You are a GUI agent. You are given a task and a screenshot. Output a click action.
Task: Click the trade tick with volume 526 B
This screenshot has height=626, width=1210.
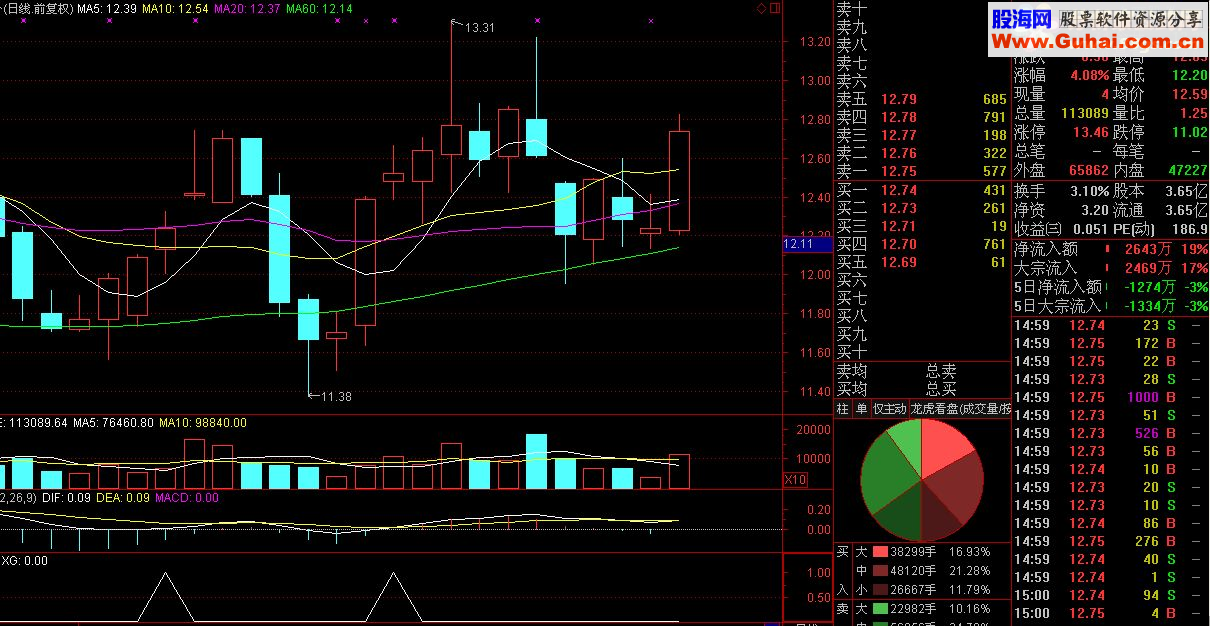coord(1110,433)
